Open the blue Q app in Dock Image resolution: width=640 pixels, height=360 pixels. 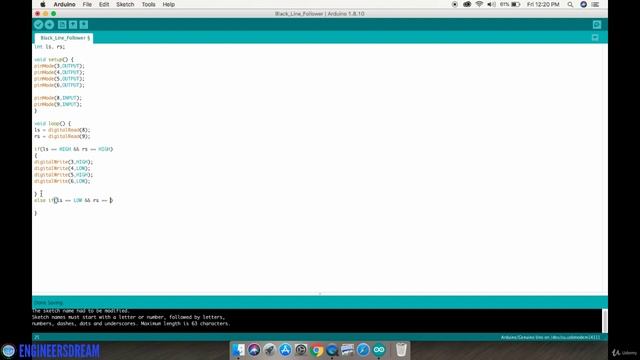[x=332, y=350]
